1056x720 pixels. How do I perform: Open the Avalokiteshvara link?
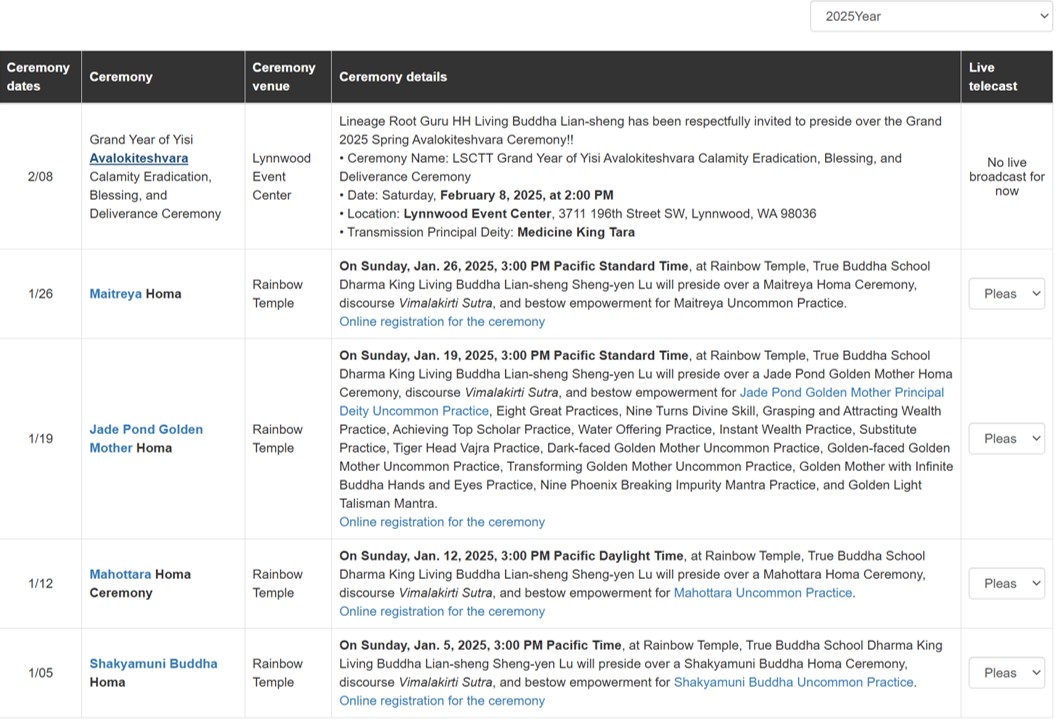[x=139, y=158]
